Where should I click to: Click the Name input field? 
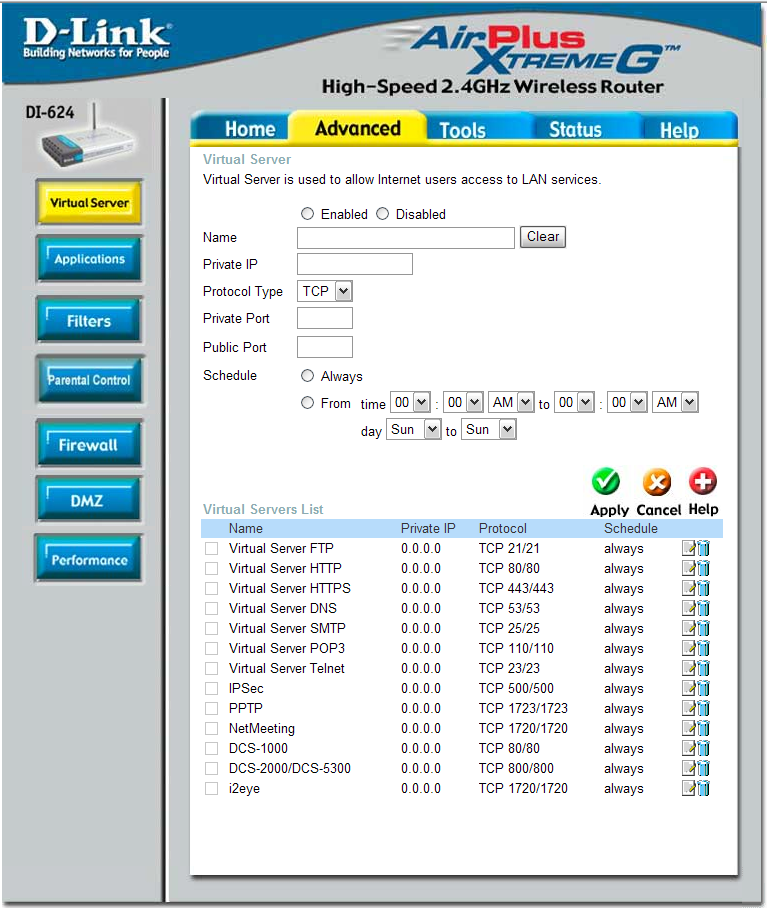[x=406, y=237]
